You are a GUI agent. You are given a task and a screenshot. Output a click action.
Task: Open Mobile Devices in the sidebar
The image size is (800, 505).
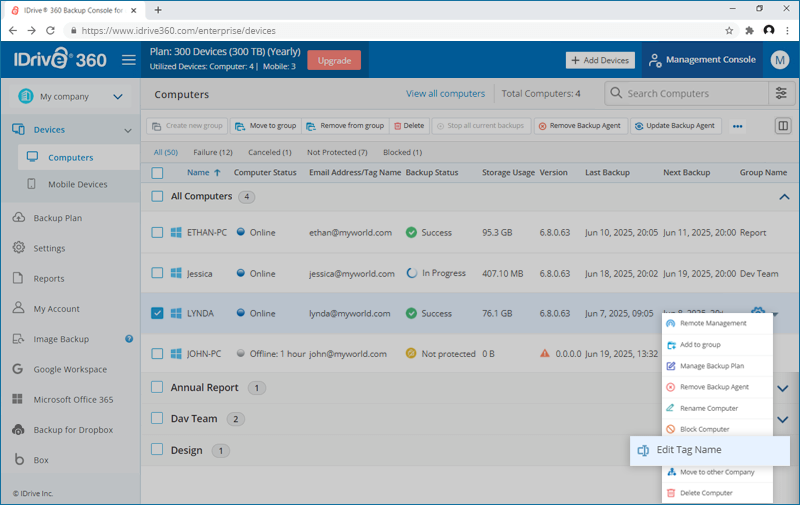[78, 184]
